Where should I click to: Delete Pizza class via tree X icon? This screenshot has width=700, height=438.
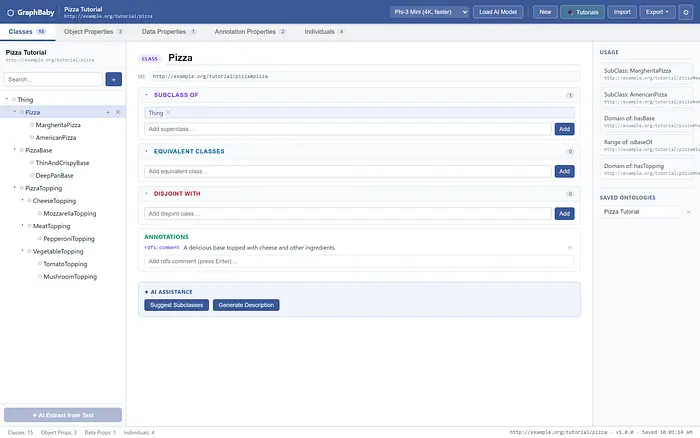click(118, 112)
